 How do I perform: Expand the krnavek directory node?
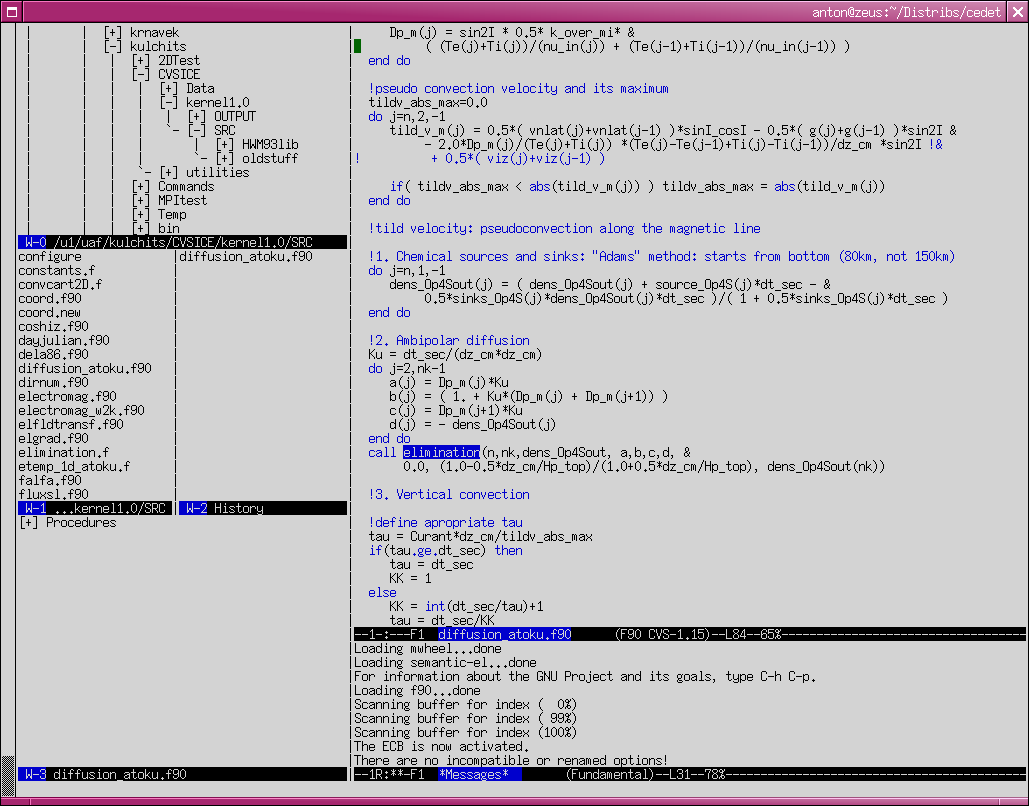click(113, 33)
